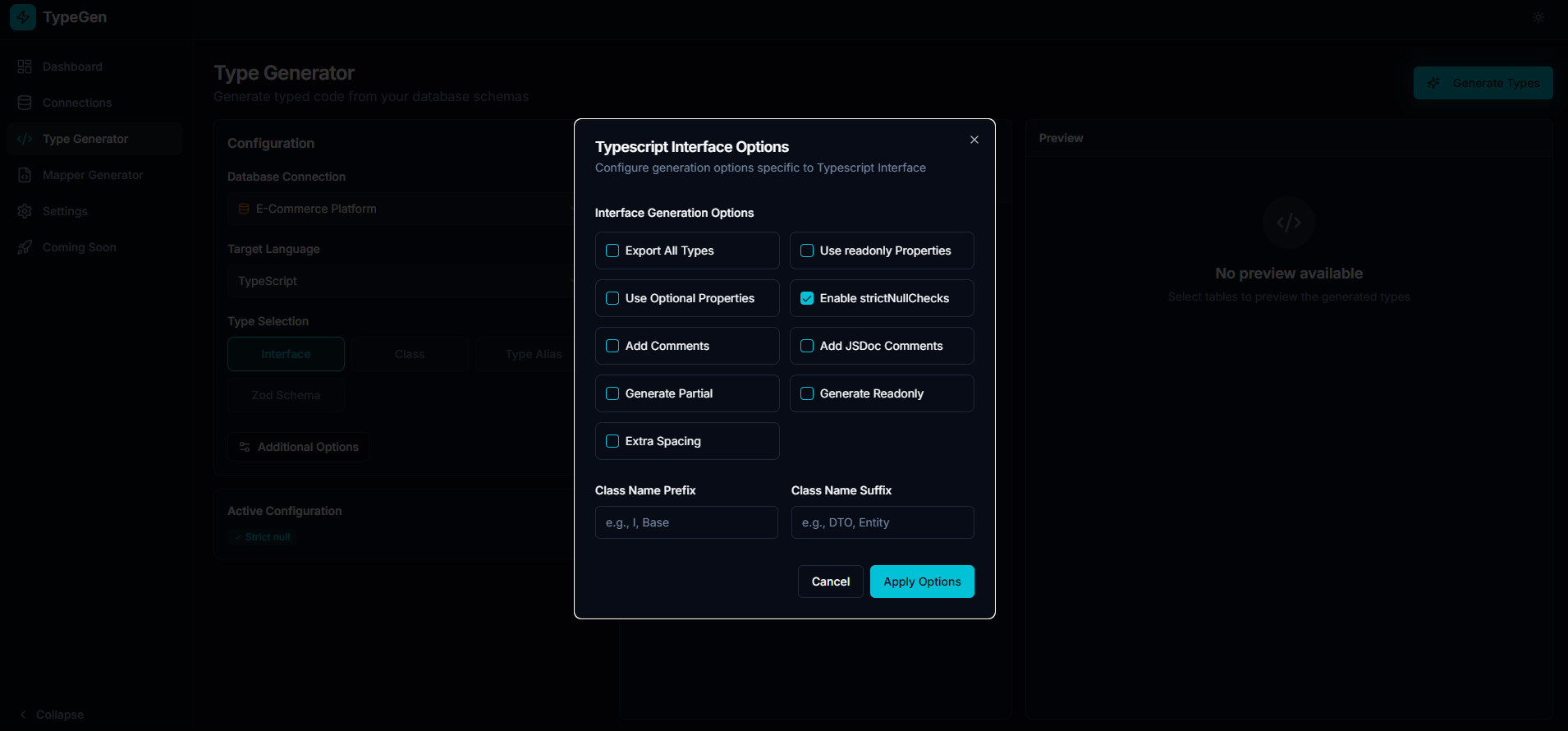The height and width of the screenshot is (731, 1568).
Task: Select the Zod Schema type button
Action: [x=286, y=395]
